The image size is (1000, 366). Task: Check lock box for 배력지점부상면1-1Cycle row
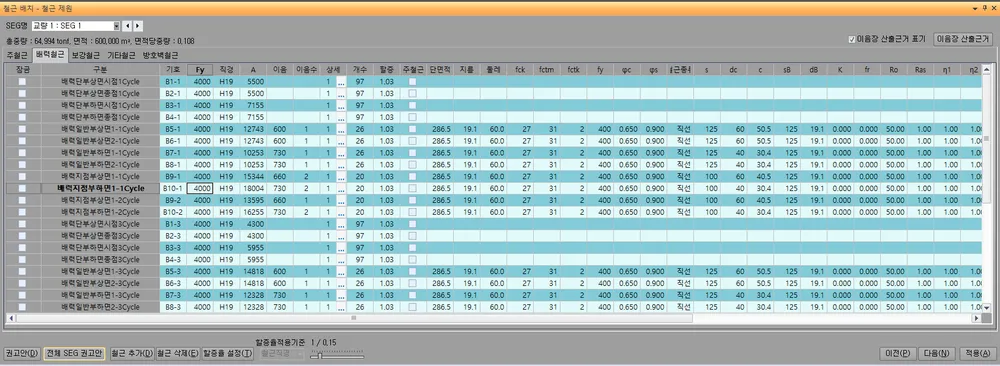pyautogui.click(x=22, y=177)
